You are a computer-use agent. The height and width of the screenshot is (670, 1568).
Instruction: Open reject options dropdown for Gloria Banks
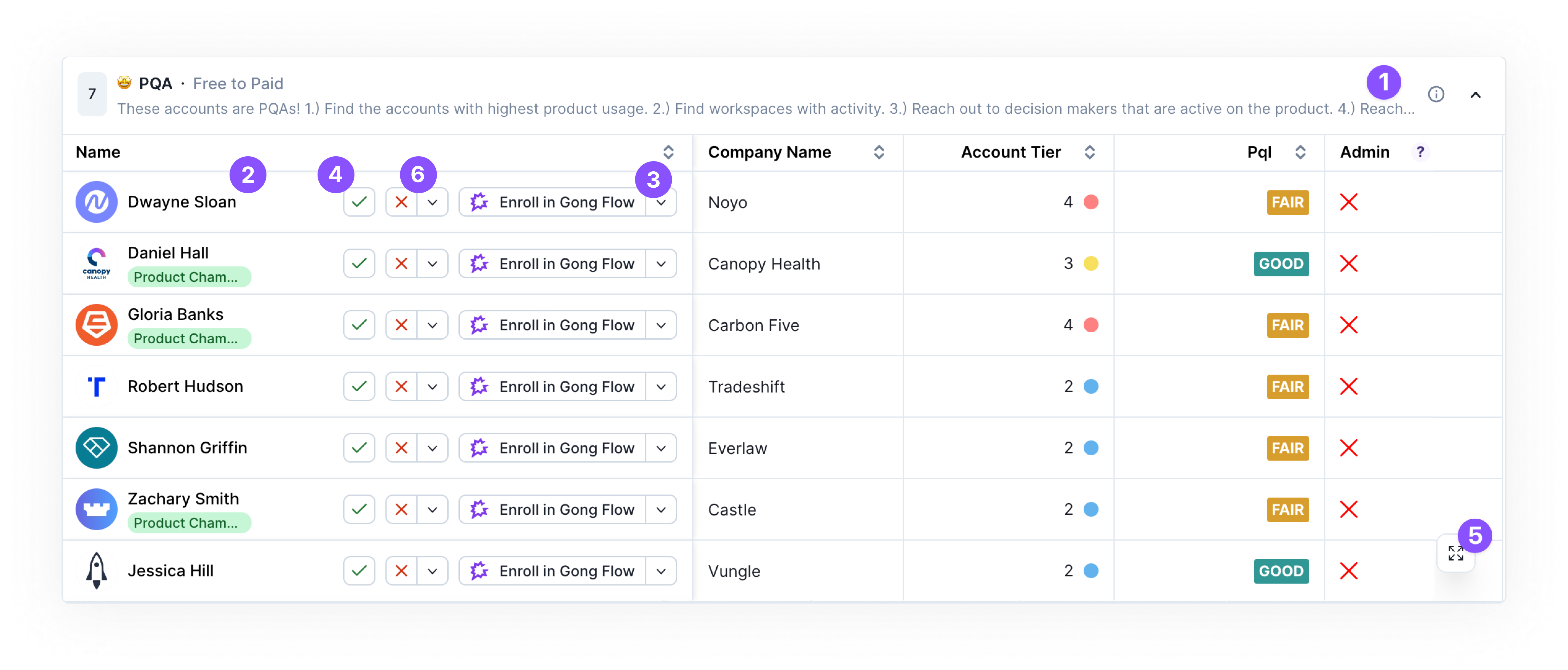tap(432, 325)
